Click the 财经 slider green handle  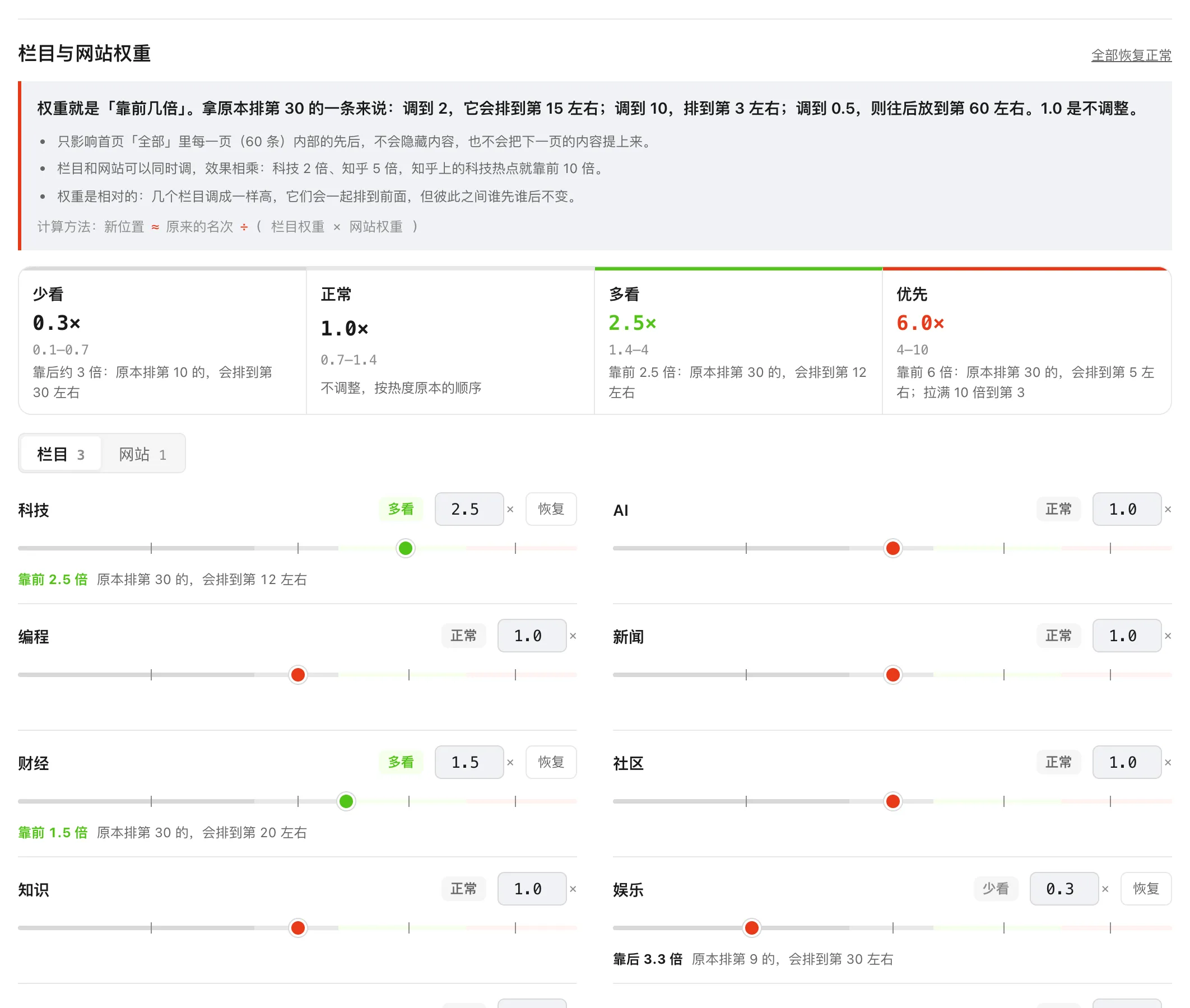(x=346, y=801)
